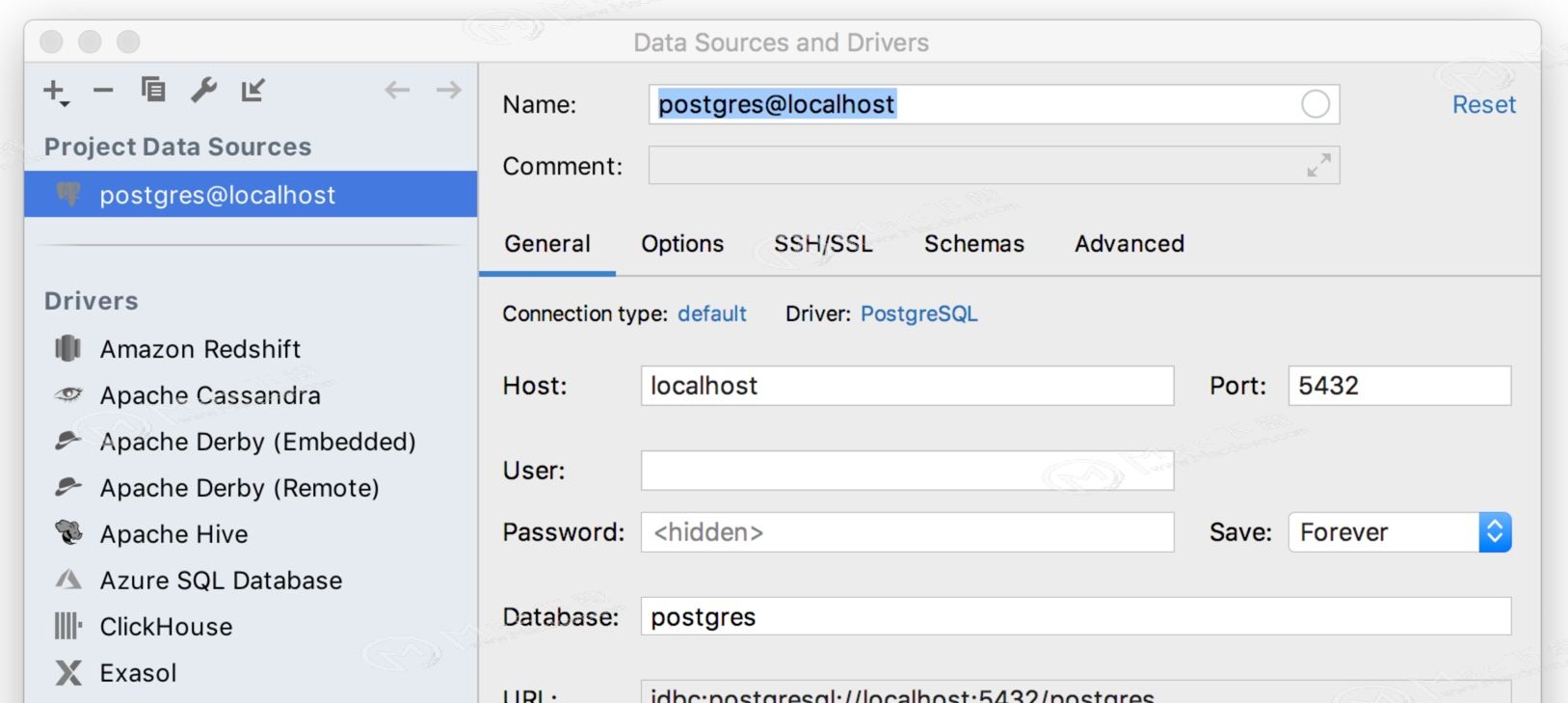The image size is (1568, 703).
Task: Click the URL field with jdbc string
Action: 1076,692
